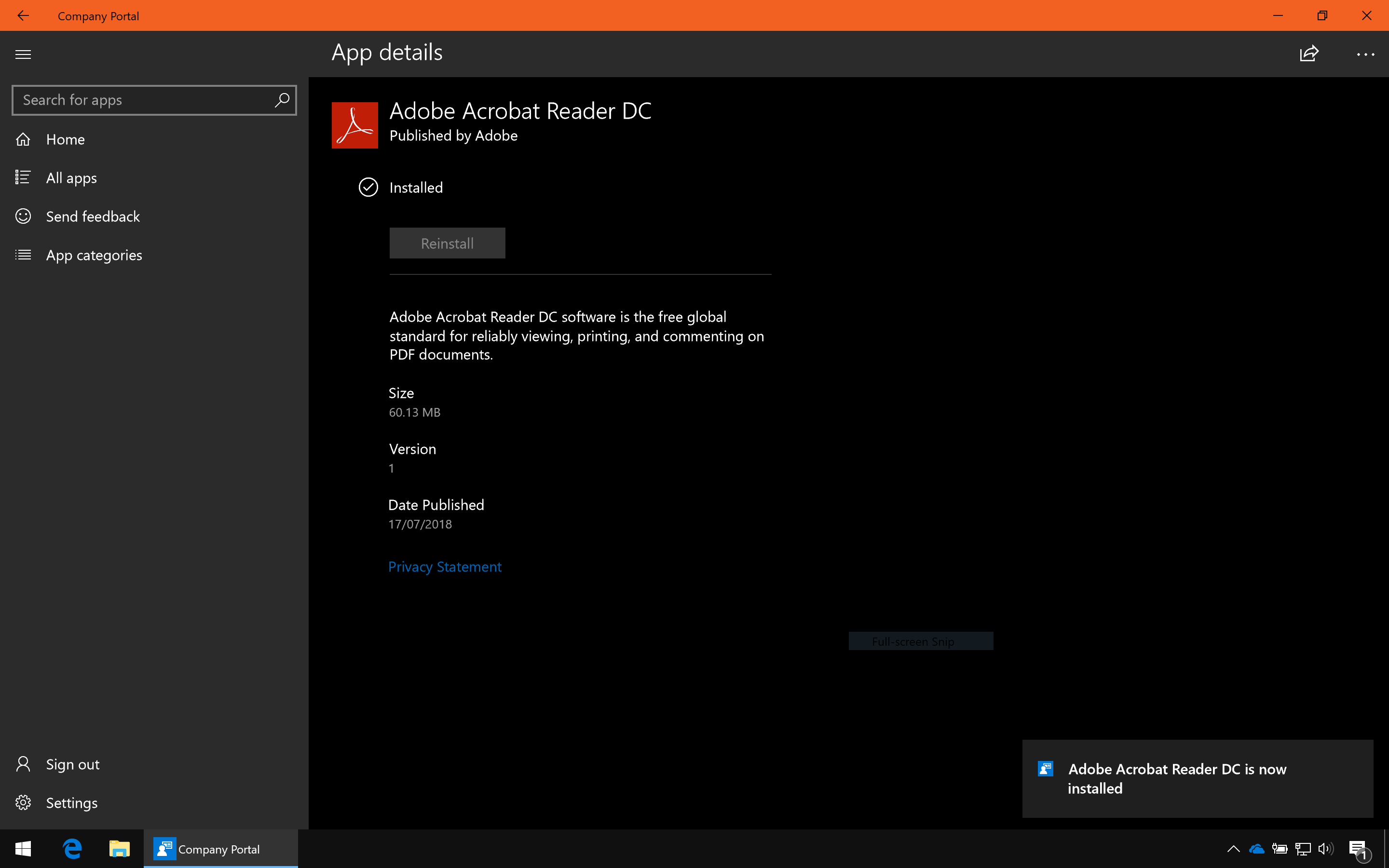This screenshot has height=868, width=1389.
Task: Open the volume control icon
Action: pos(1326,849)
